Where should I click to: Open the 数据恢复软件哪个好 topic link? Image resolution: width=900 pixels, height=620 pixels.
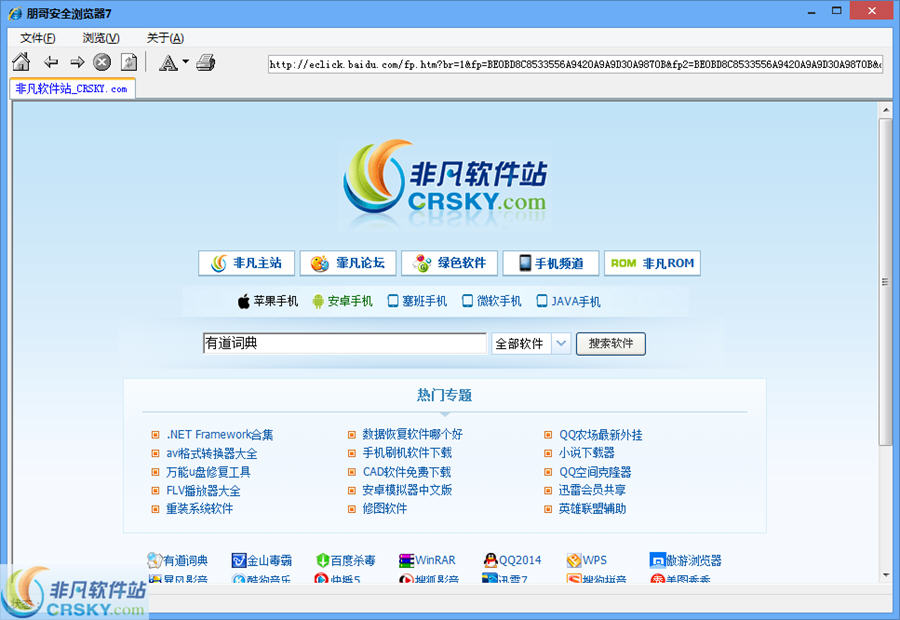[x=413, y=434]
